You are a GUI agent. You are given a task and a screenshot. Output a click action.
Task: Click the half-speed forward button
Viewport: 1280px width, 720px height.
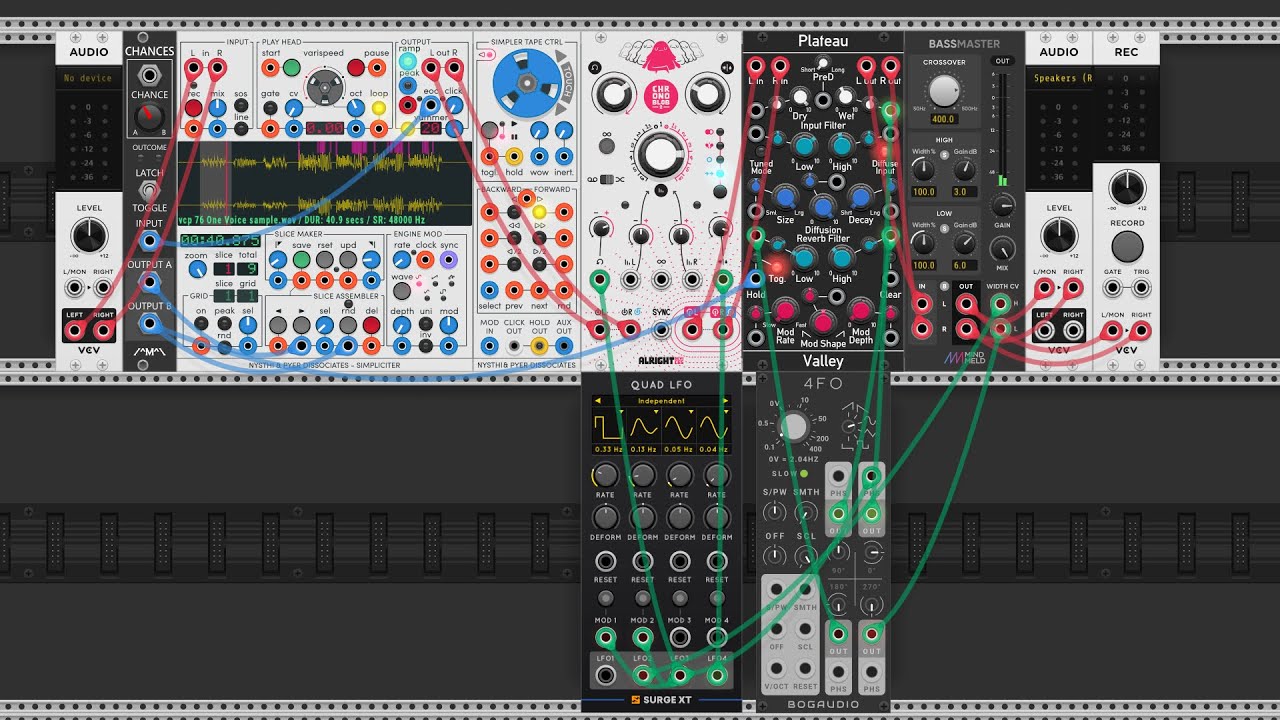tap(538, 264)
